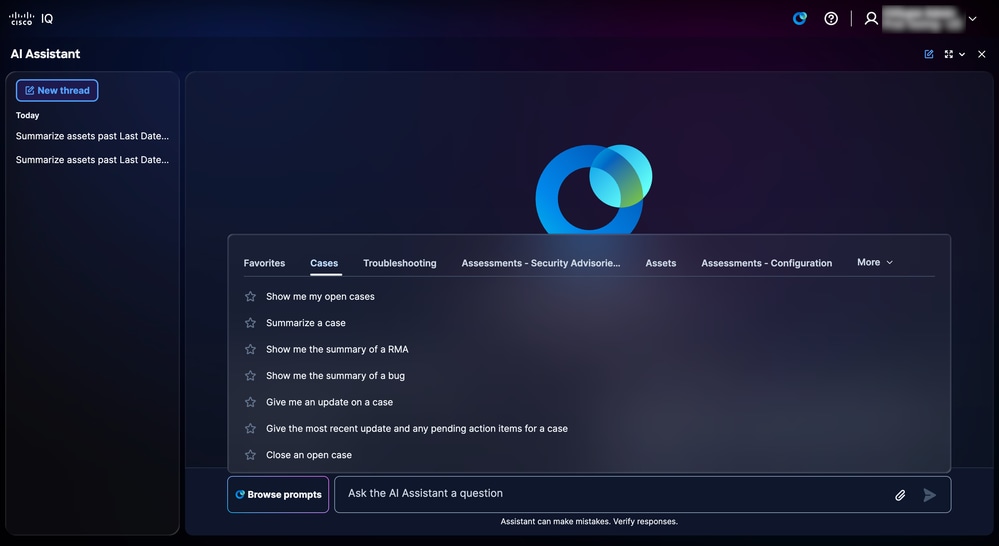
Task: Open first 'Summarize assets past Last Date' thread
Action: [x=92, y=136]
